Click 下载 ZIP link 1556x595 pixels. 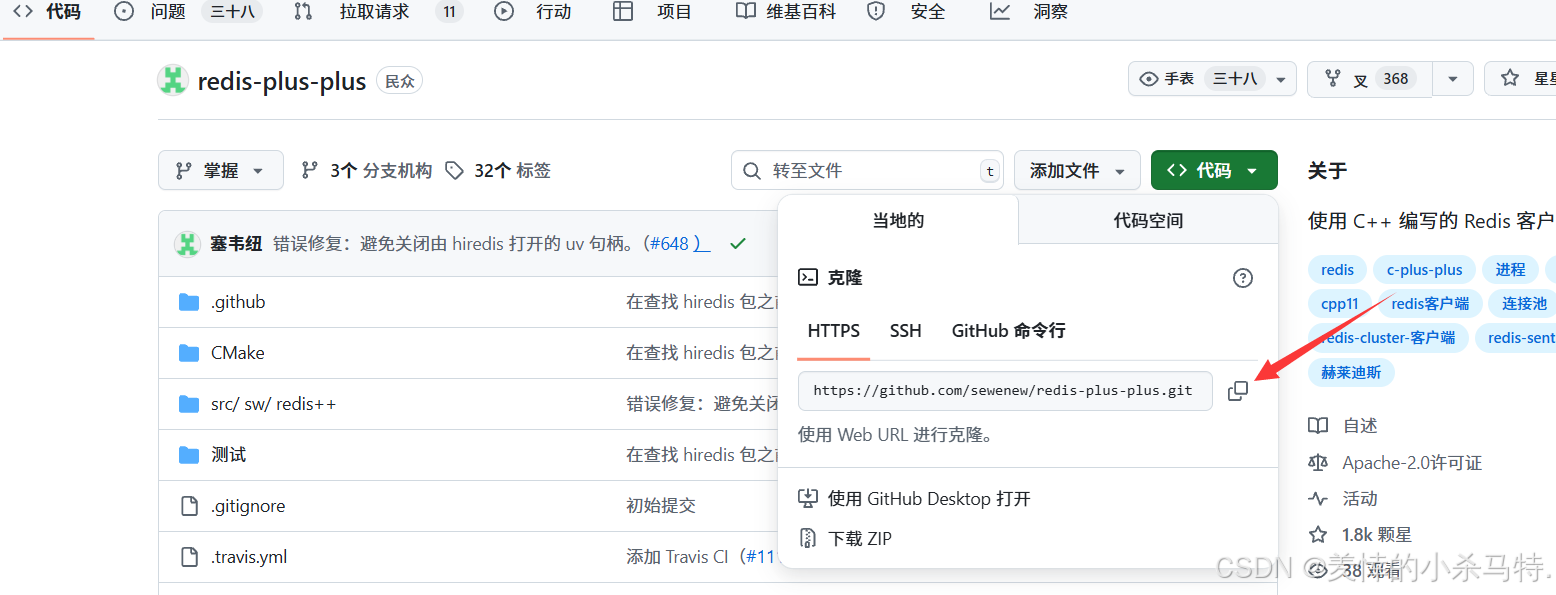point(860,539)
